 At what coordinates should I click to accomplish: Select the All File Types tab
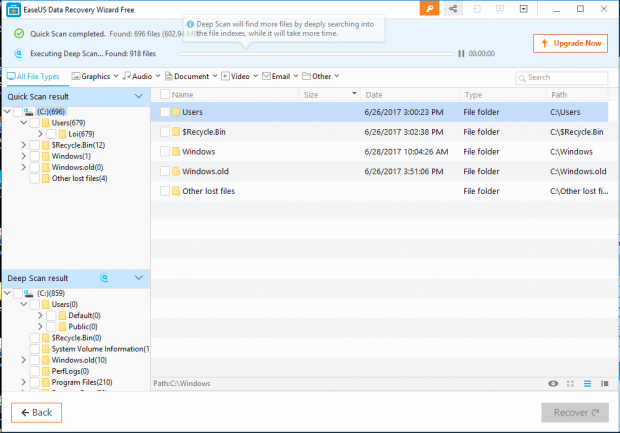(33, 76)
